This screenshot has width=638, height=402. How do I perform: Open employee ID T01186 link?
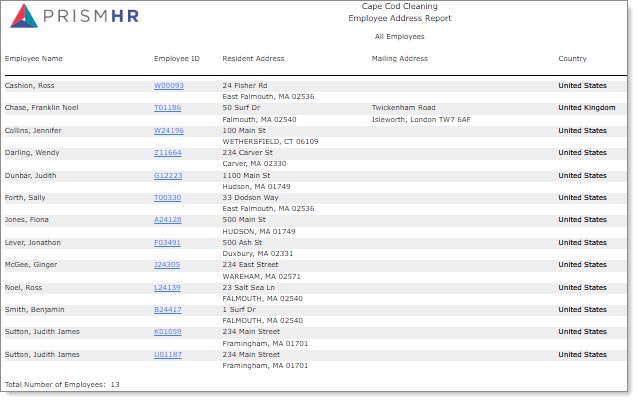pyautogui.click(x=167, y=108)
